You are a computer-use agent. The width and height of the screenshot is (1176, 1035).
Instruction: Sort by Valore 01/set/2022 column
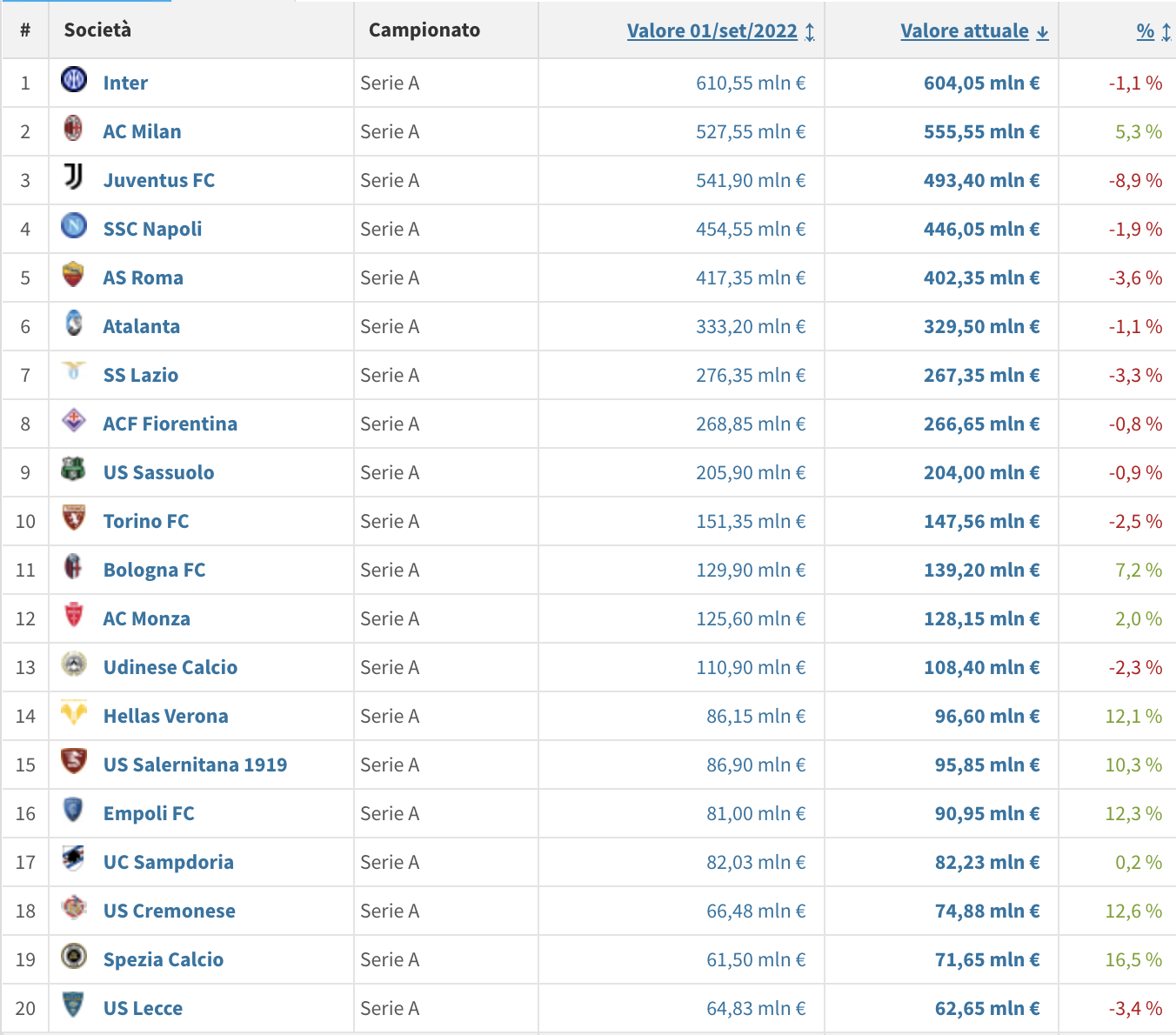pyautogui.click(x=720, y=30)
